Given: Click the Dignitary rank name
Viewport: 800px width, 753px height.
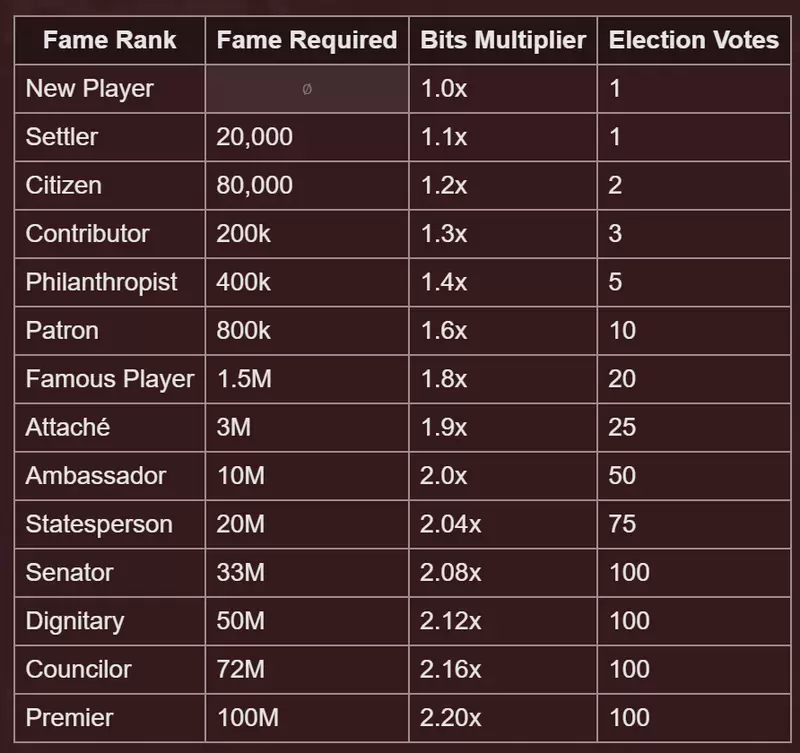Looking at the screenshot, I should [75, 621].
